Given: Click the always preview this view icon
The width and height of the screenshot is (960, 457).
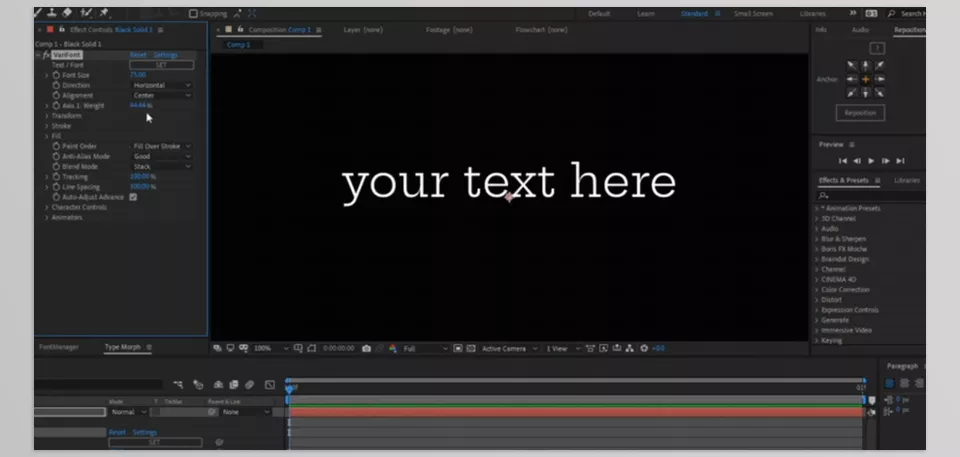Looking at the screenshot, I should click(217, 349).
